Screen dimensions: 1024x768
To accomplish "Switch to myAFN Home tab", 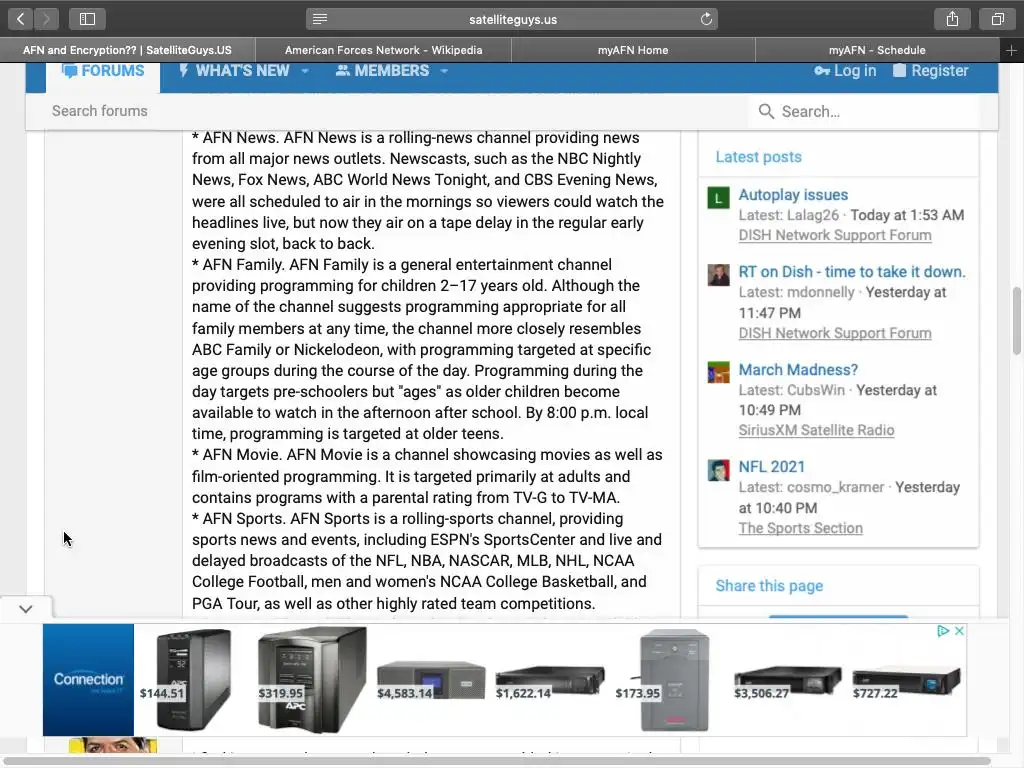I will [x=633, y=50].
